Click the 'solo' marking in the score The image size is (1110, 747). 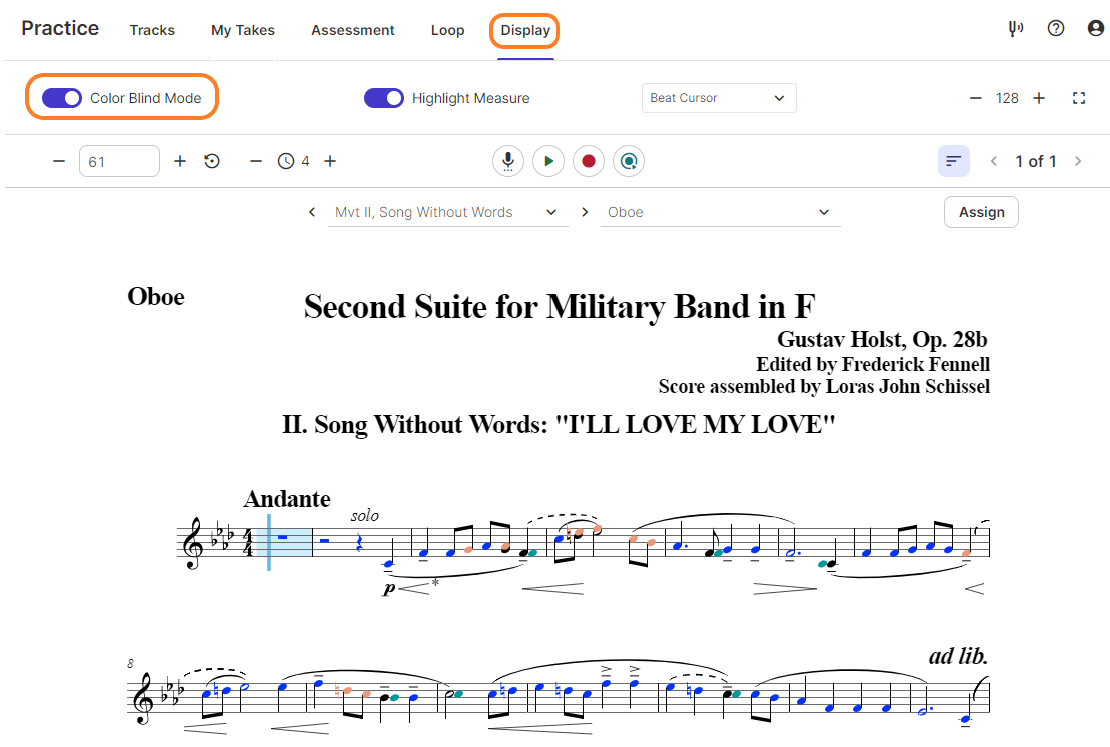click(x=365, y=515)
